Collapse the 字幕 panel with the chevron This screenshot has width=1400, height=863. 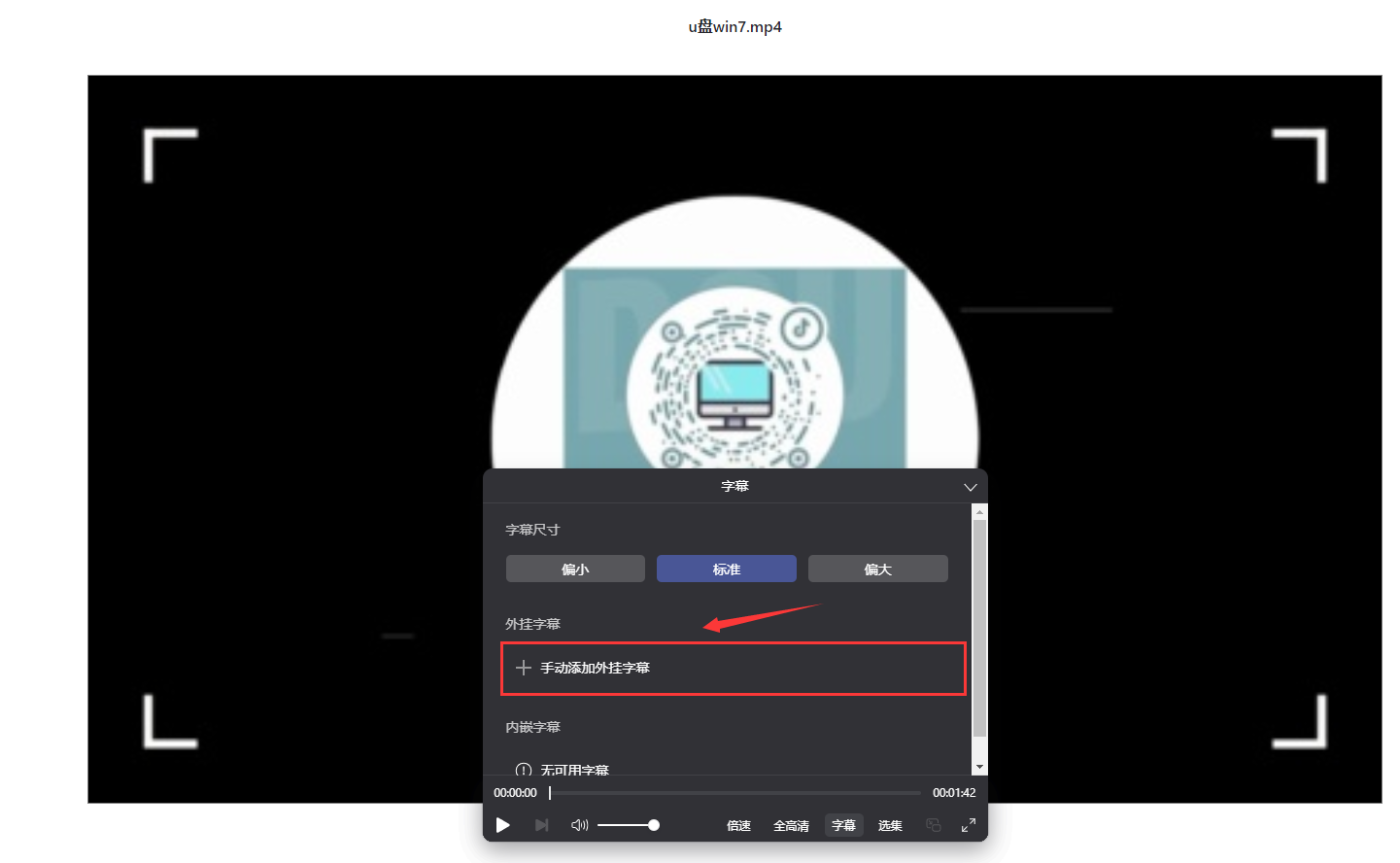pyautogui.click(x=970, y=487)
